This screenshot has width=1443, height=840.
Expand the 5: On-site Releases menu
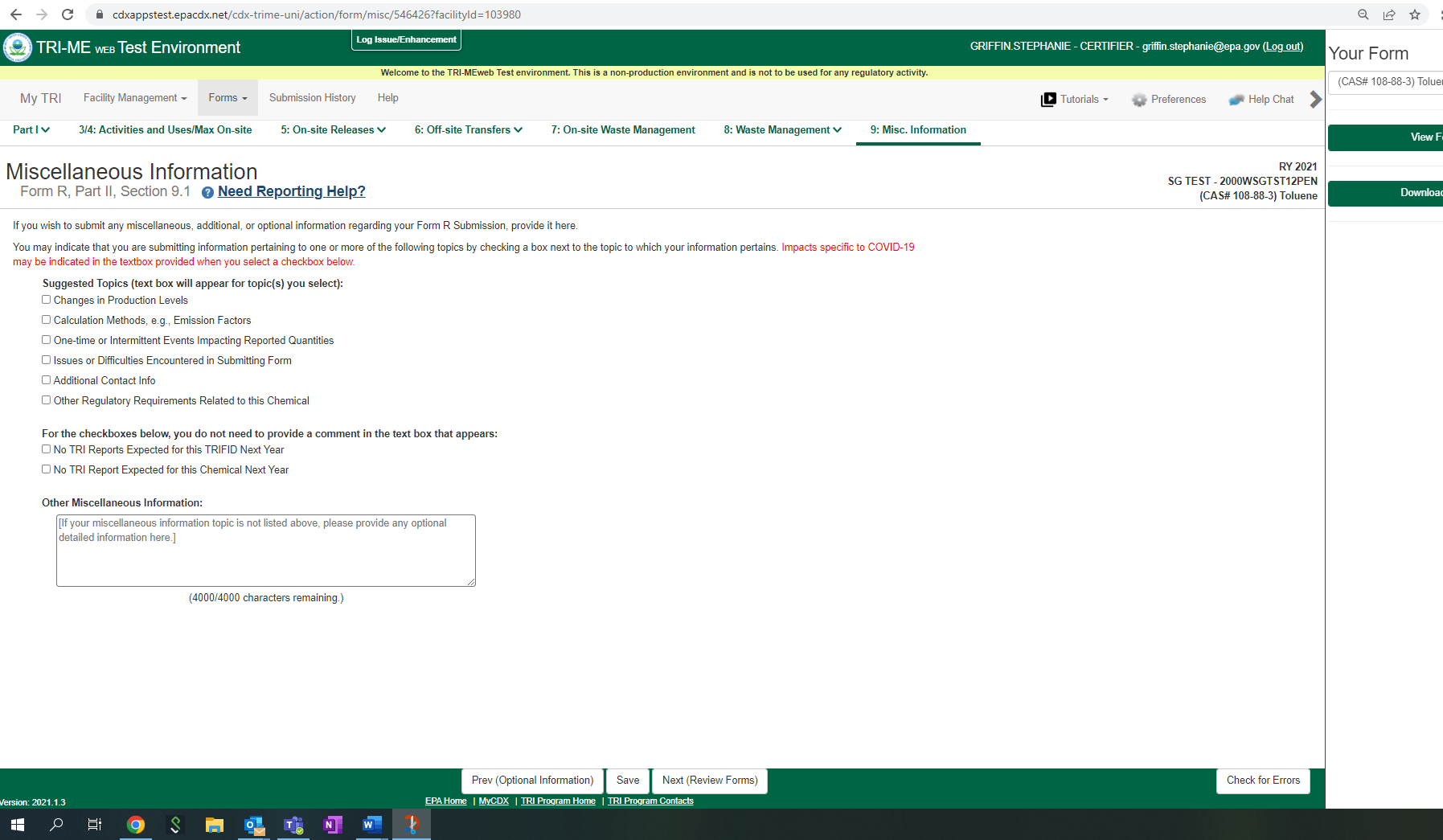[x=333, y=130]
